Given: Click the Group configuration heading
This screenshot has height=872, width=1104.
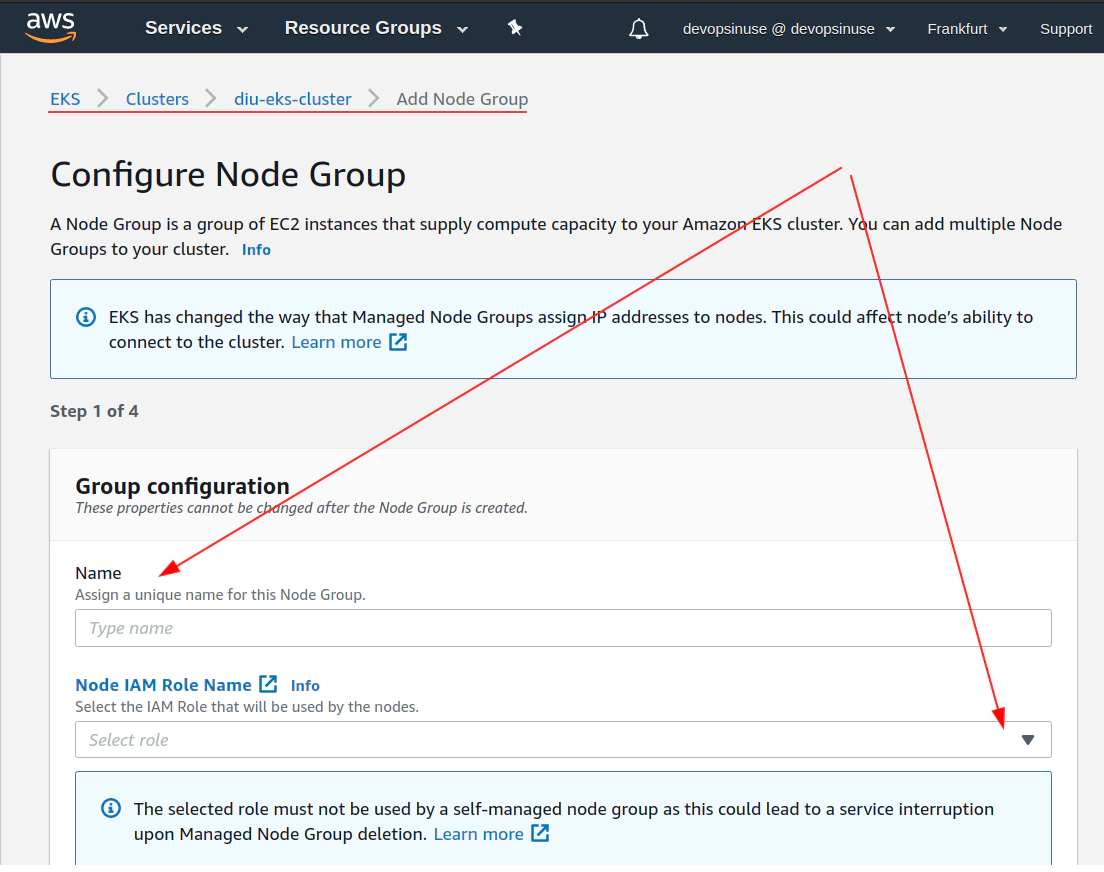Looking at the screenshot, I should [x=182, y=486].
